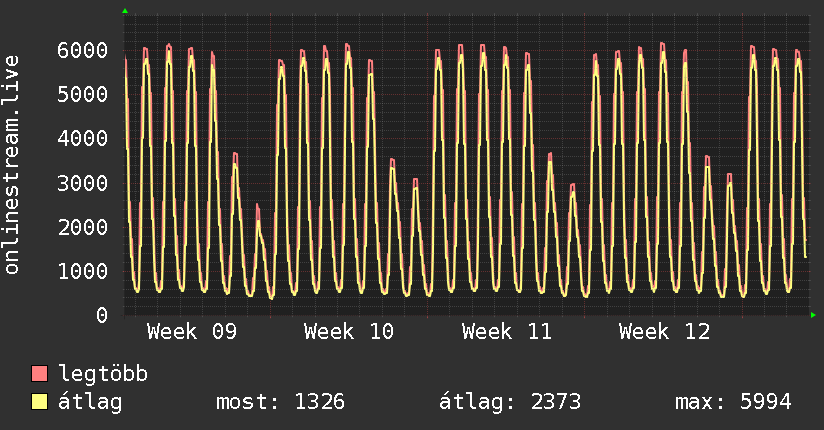Click the 4000 Y-axis tick label
This screenshot has width=824, height=430.
pyautogui.click(x=81, y=138)
